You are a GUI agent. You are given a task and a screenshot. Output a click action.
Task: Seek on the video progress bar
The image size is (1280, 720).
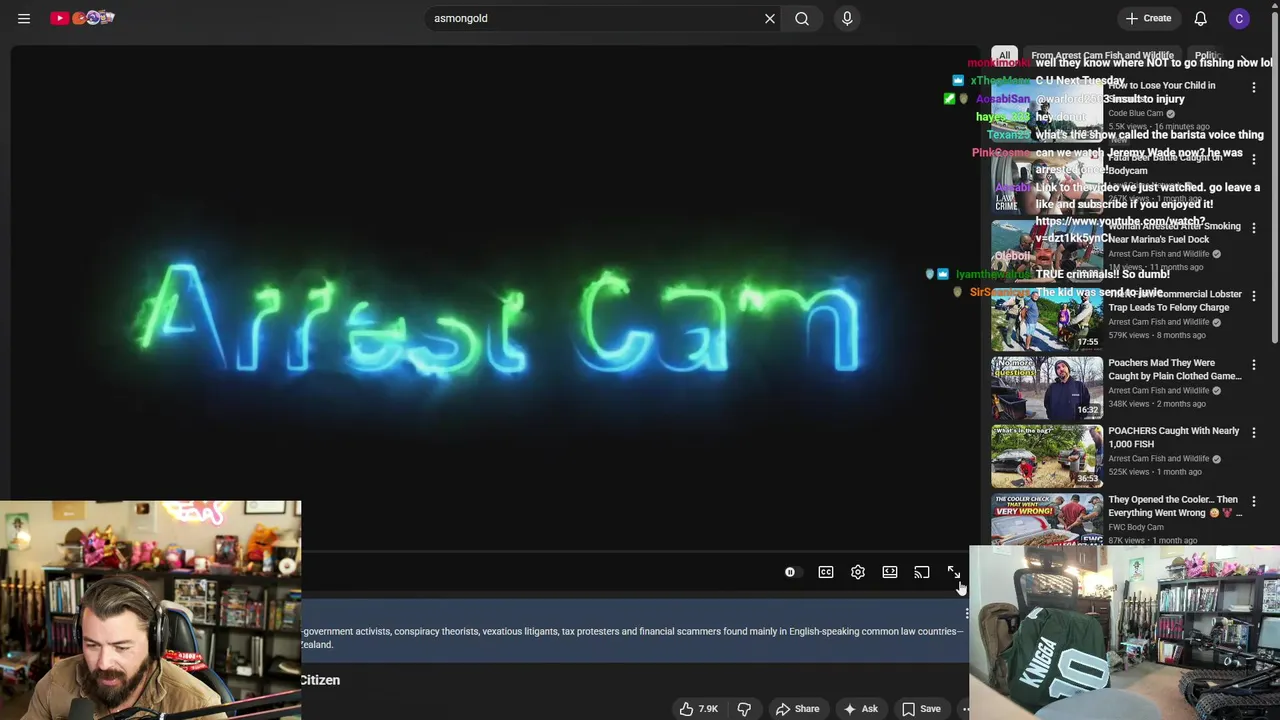tap(635, 551)
